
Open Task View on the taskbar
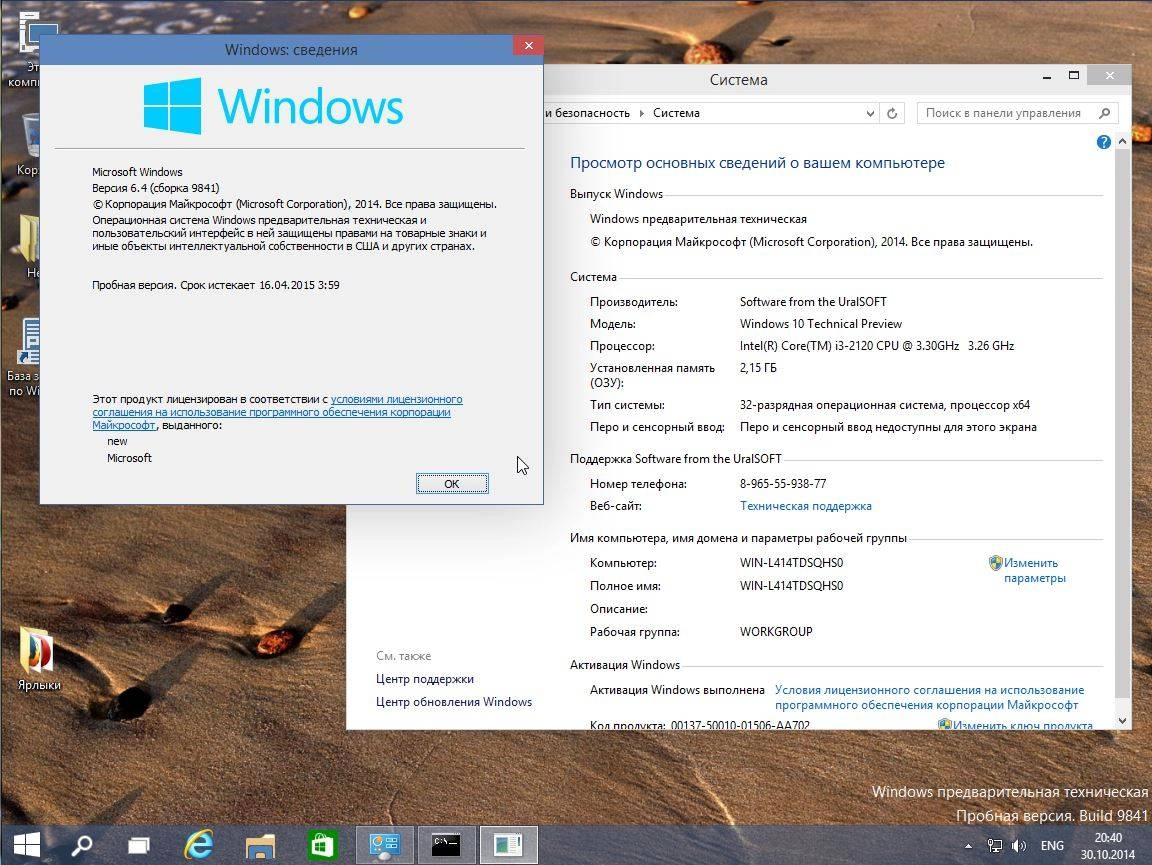[x=139, y=845]
